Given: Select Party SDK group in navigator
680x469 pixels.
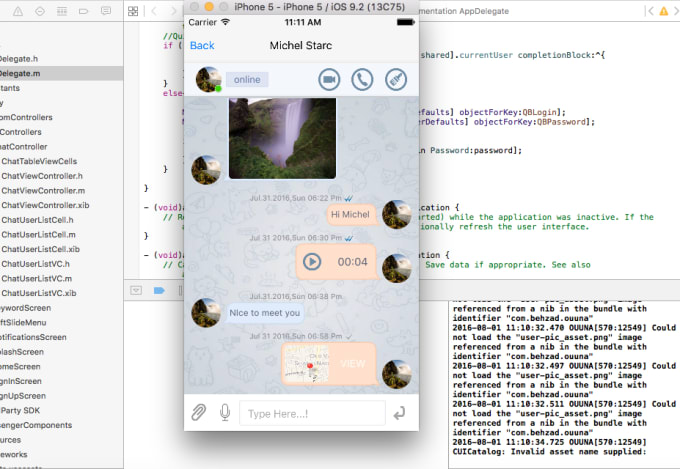Looking at the screenshot, I should coord(20,410).
